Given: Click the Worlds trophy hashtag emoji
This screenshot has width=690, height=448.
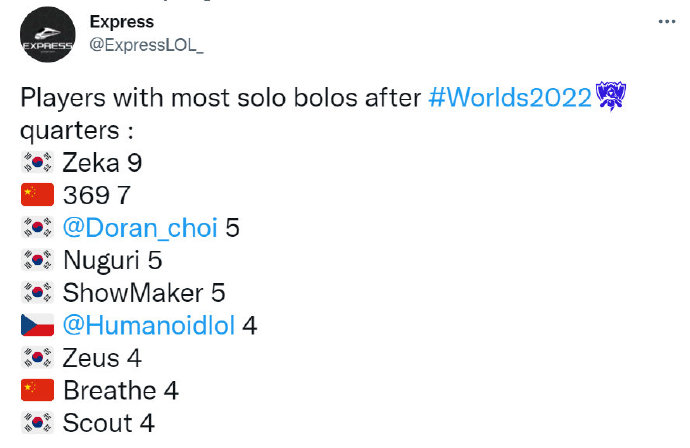Looking at the screenshot, I should click(x=611, y=95).
